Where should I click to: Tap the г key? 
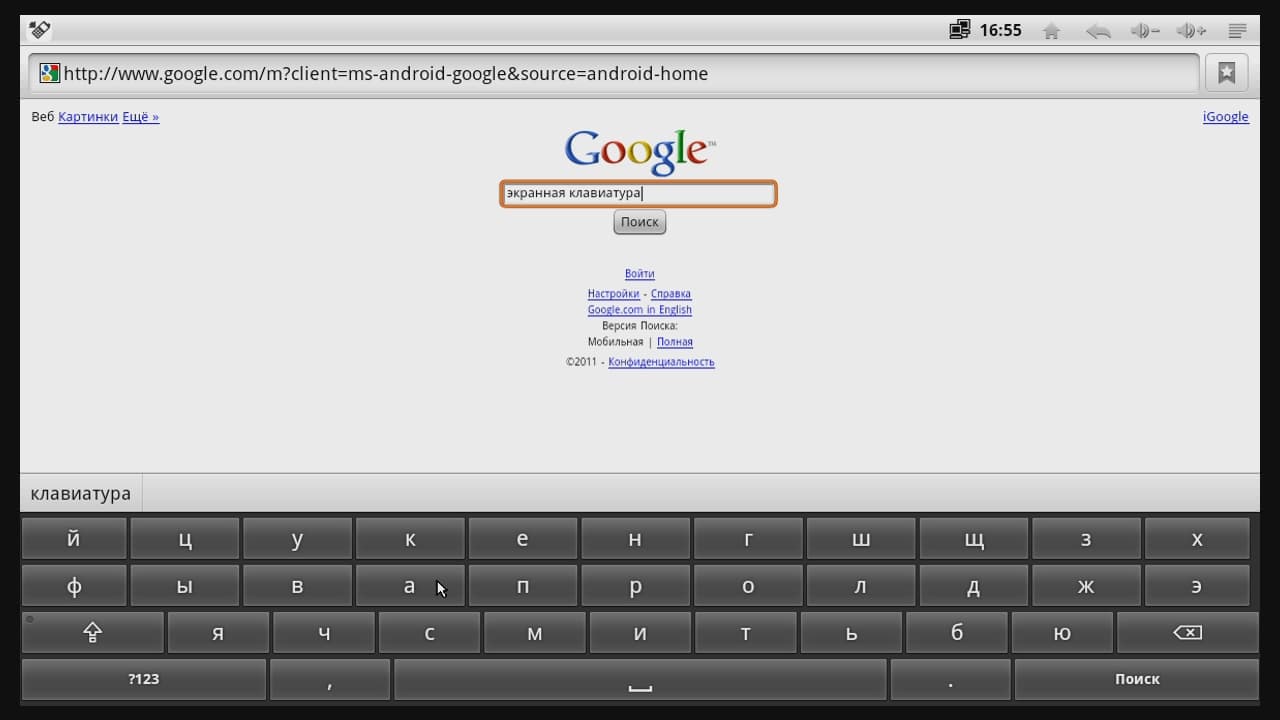pos(748,539)
